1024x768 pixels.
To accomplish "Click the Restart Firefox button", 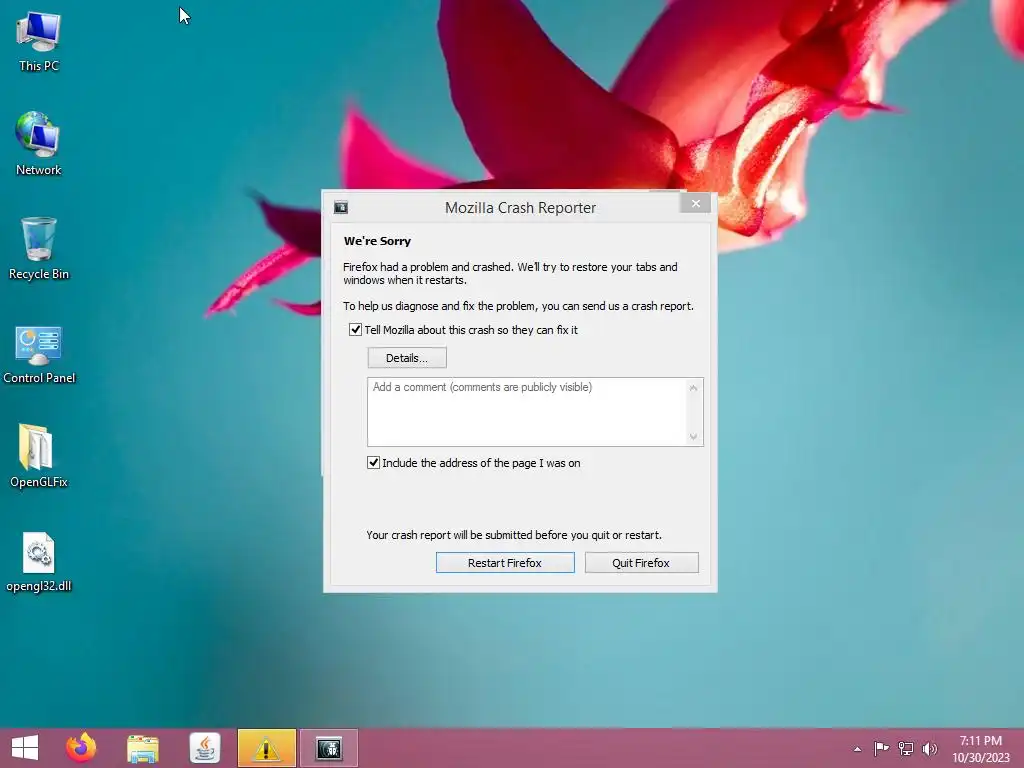I will click(505, 563).
